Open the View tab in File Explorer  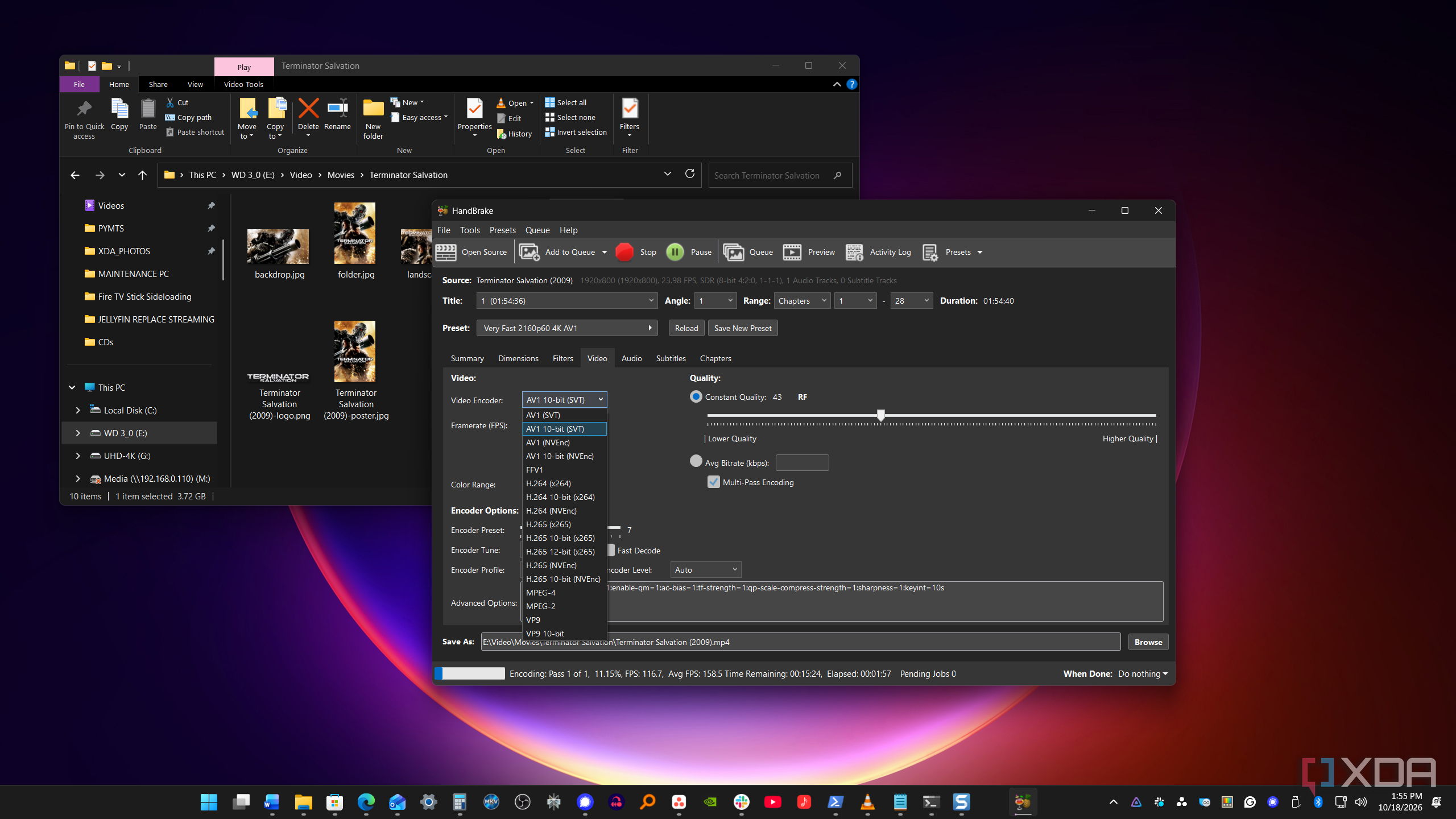click(195, 84)
